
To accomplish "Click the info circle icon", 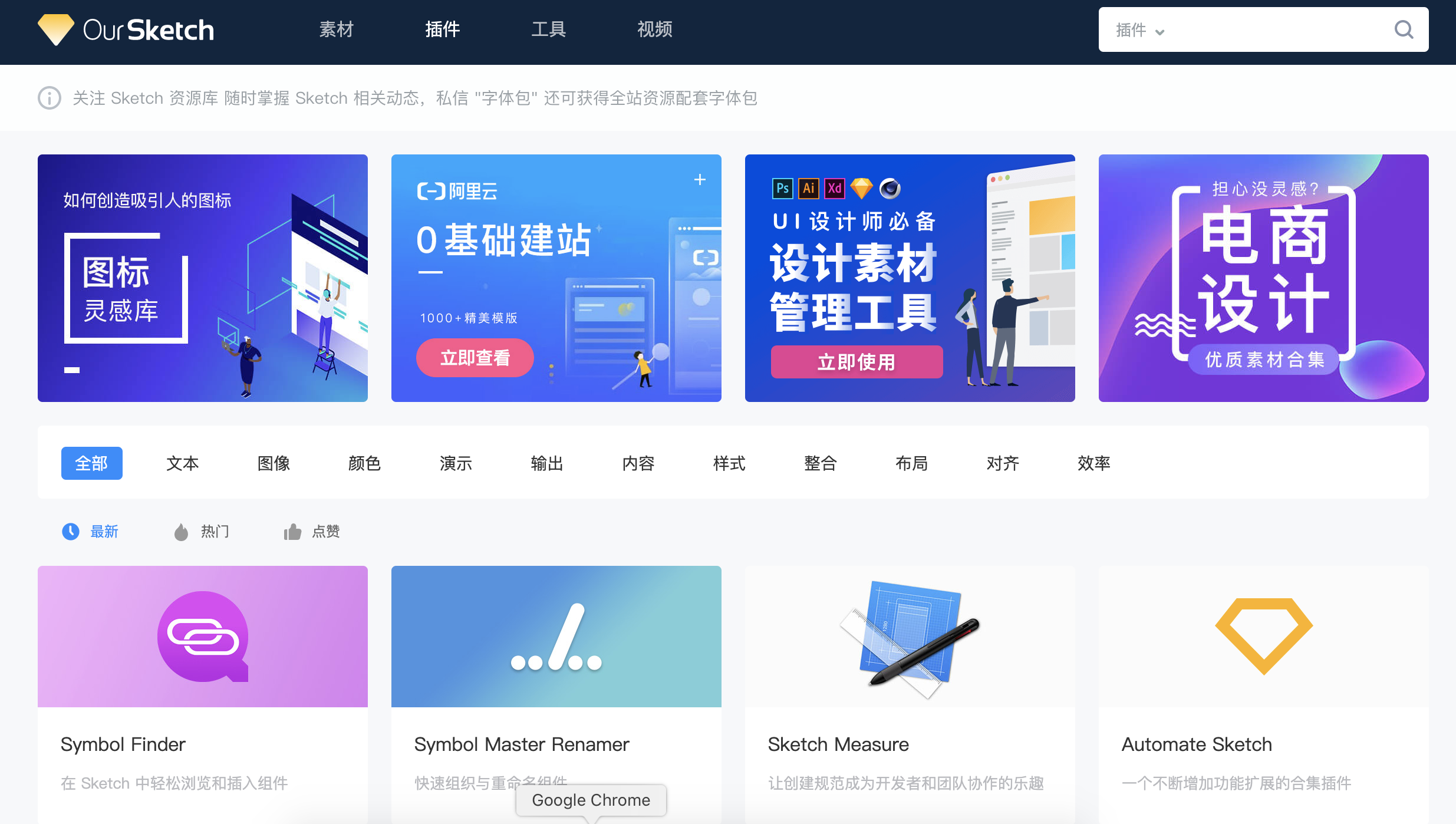I will pos(50,98).
